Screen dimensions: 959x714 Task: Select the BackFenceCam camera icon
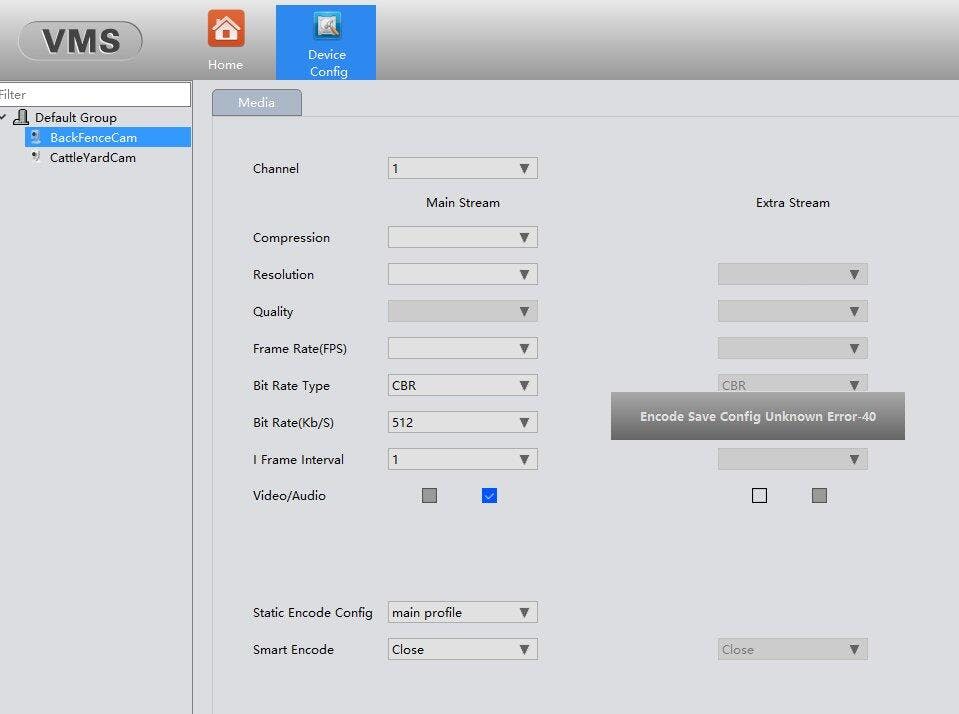[x=35, y=137]
